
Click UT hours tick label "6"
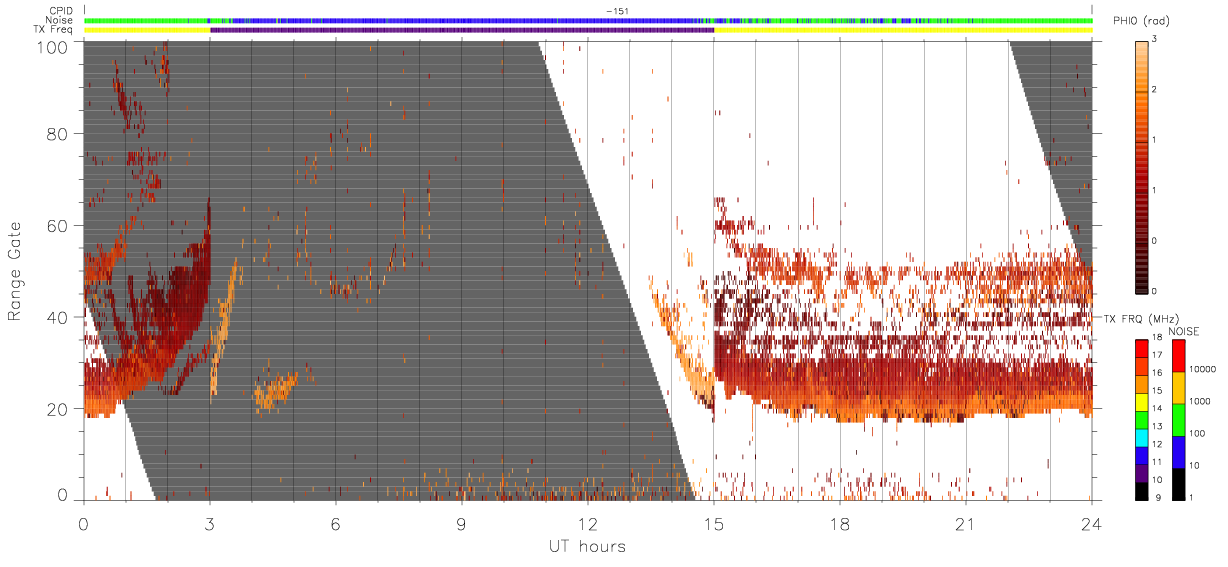[x=335, y=524]
